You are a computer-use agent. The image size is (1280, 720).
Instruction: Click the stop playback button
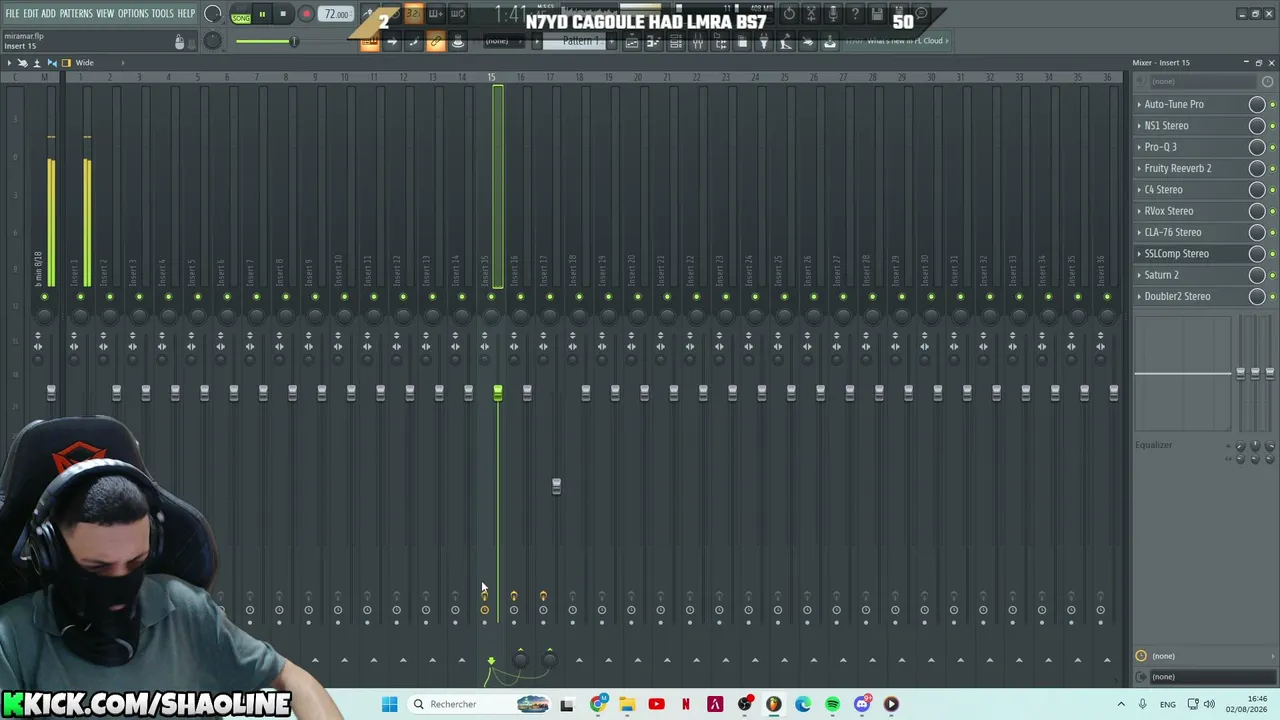coord(283,14)
